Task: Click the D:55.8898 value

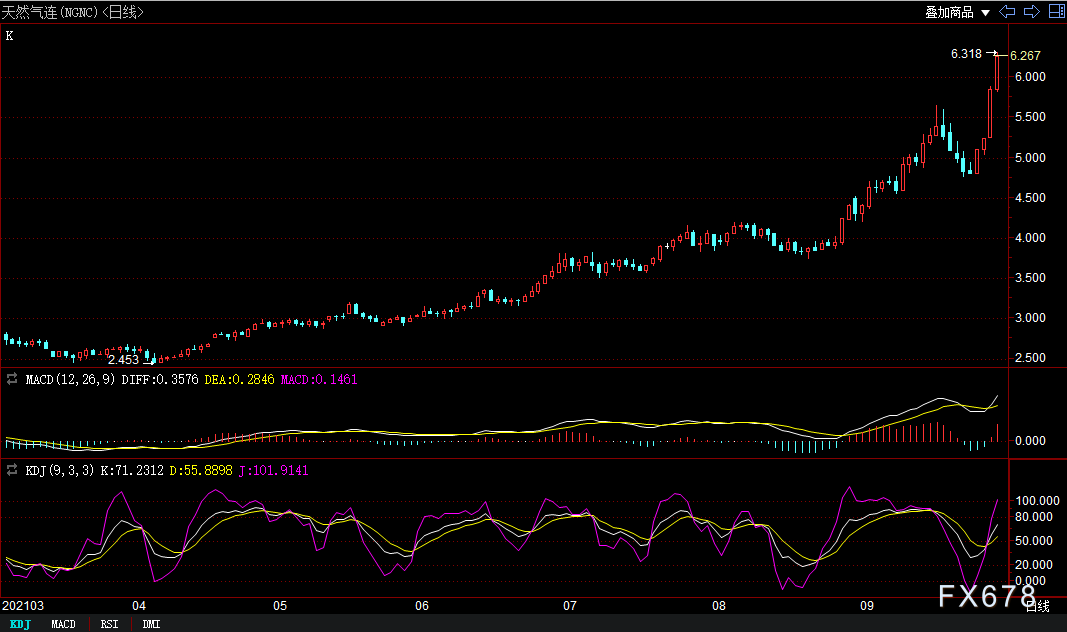Action: pos(201,470)
